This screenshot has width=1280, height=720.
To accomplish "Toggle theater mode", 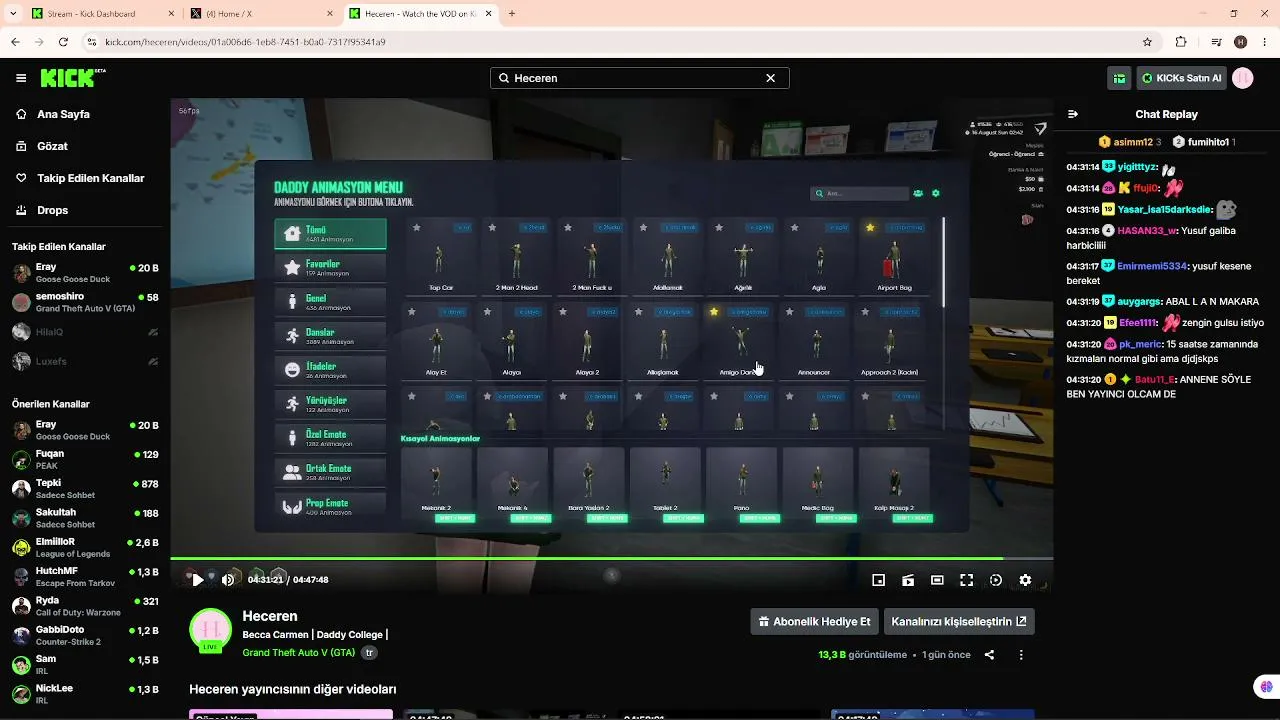I will 937,580.
